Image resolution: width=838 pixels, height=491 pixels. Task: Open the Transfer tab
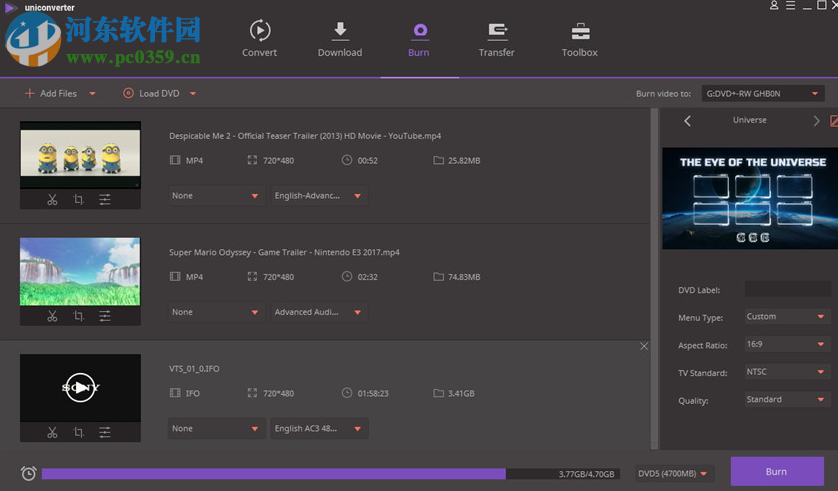[496, 38]
